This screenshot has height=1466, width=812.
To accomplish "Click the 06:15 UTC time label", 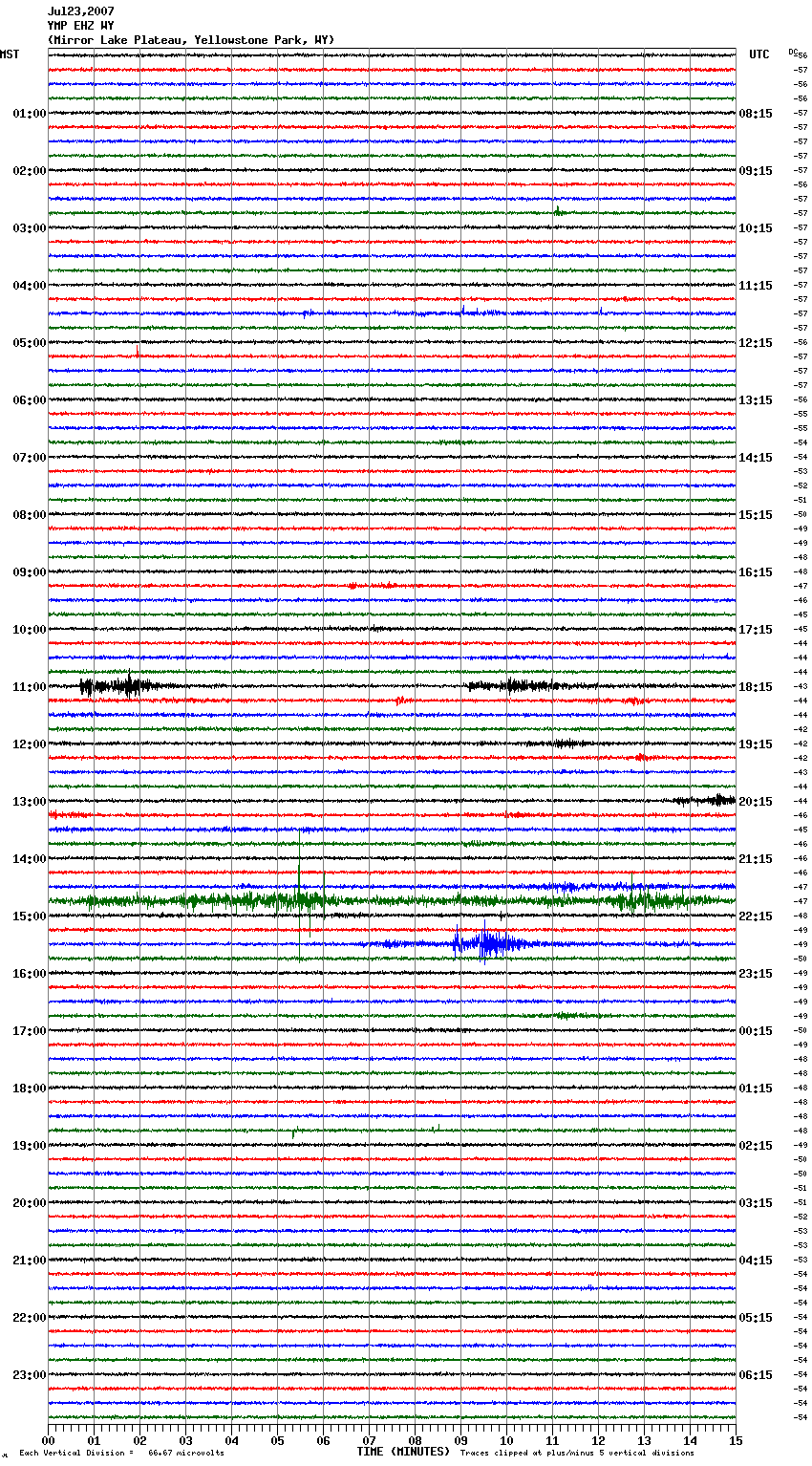I will coord(756,1375).
